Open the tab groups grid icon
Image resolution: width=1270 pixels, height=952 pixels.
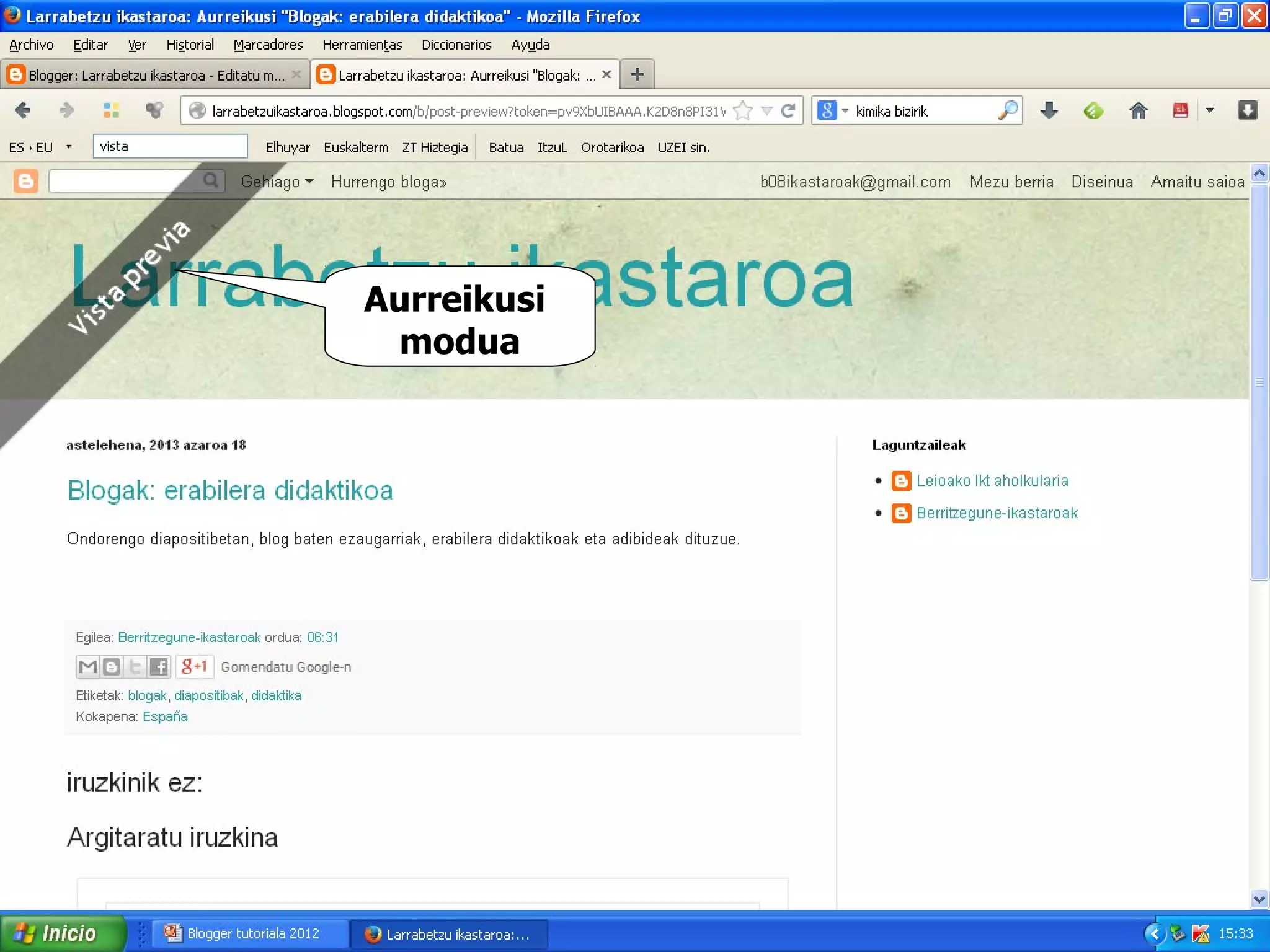pyautogui.click(x=112, y=111)
